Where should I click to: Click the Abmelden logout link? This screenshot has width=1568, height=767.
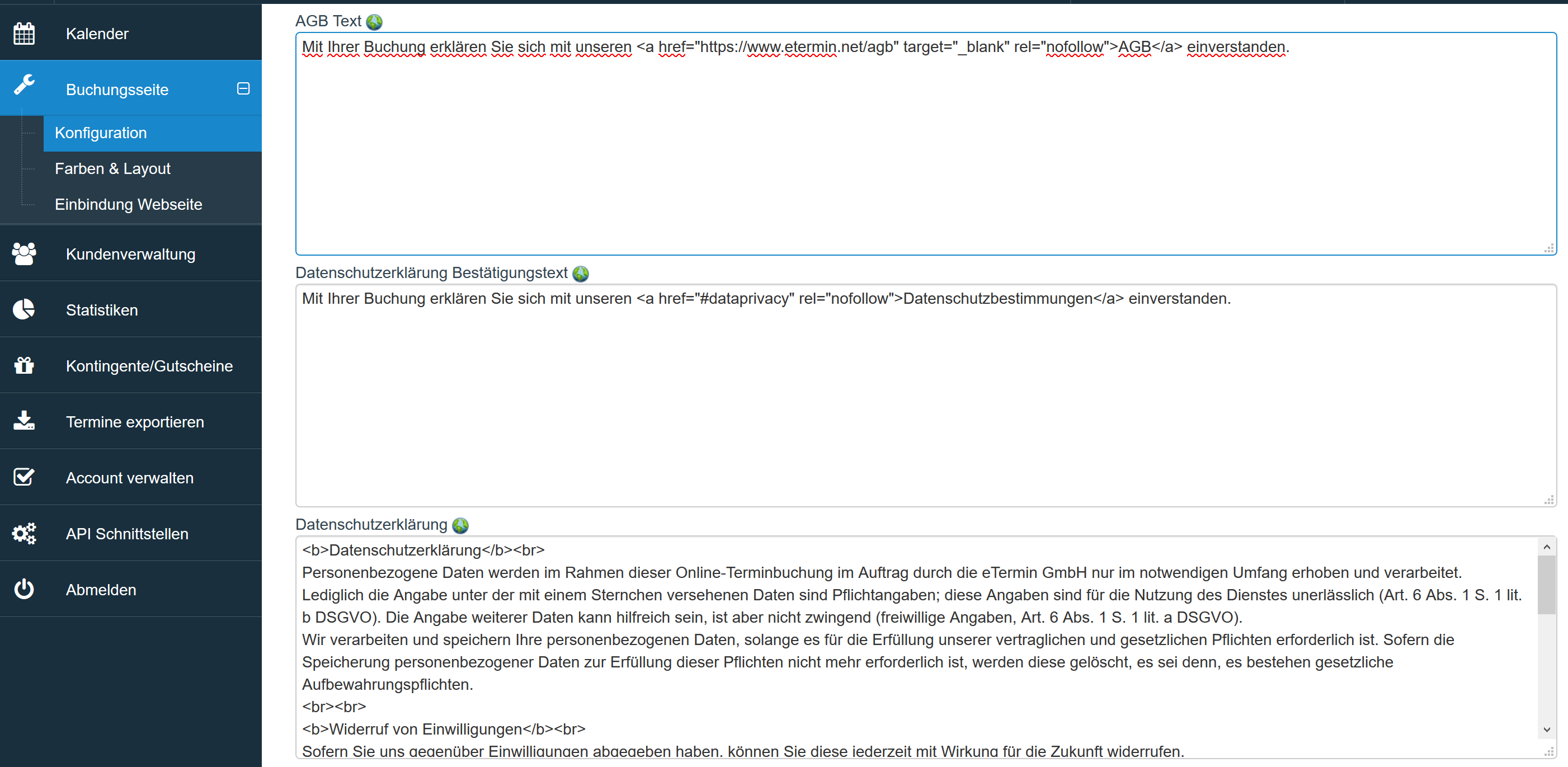coord(131,590)
